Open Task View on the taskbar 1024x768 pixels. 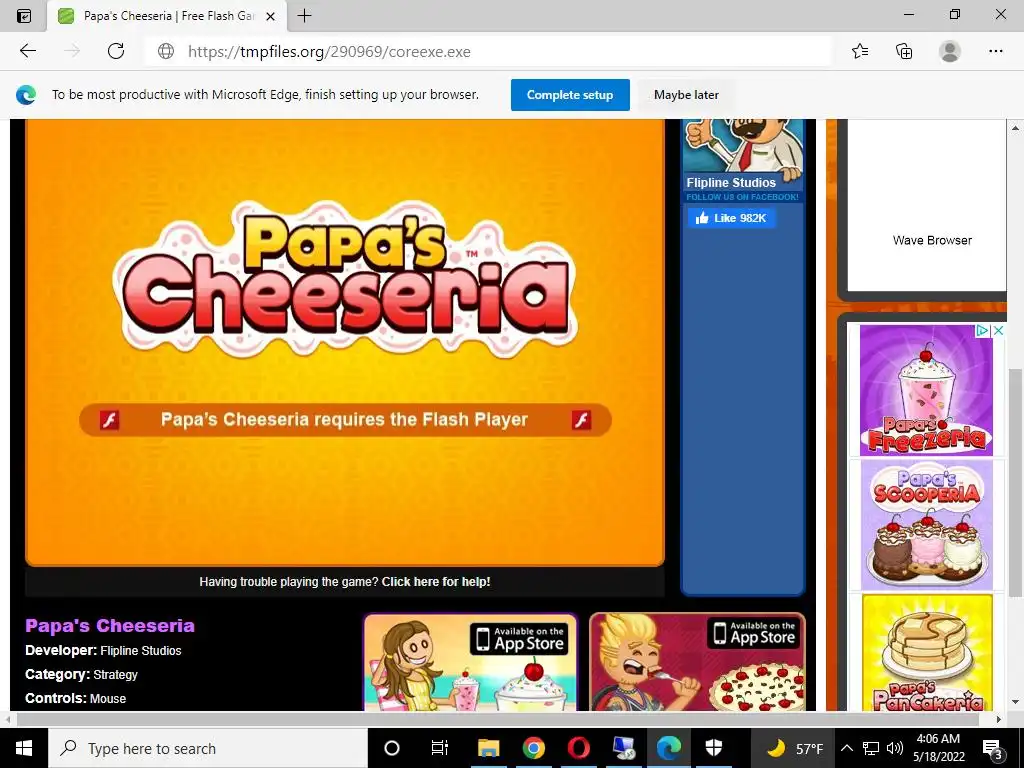(x=440, y=748)
